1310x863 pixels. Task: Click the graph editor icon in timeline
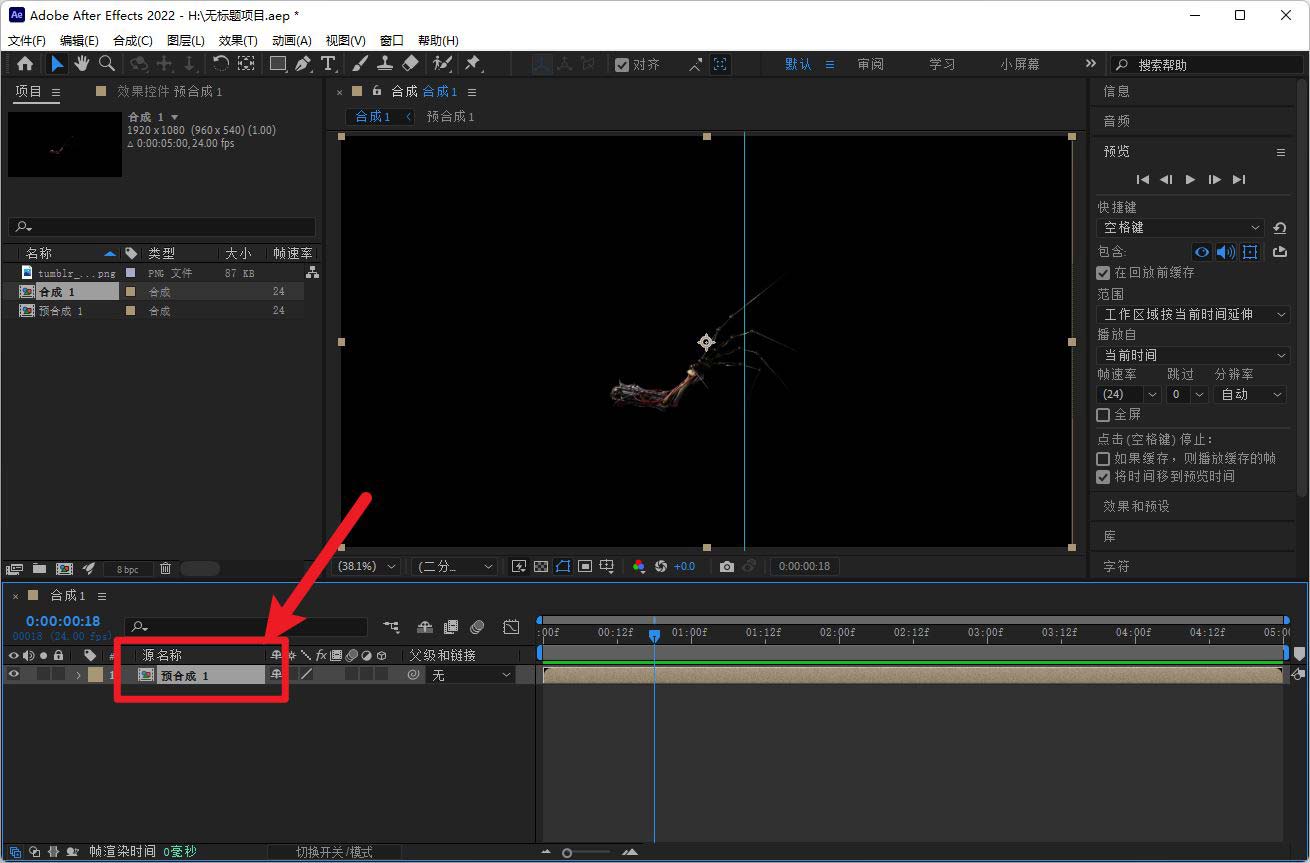click(x=511, y=627)
